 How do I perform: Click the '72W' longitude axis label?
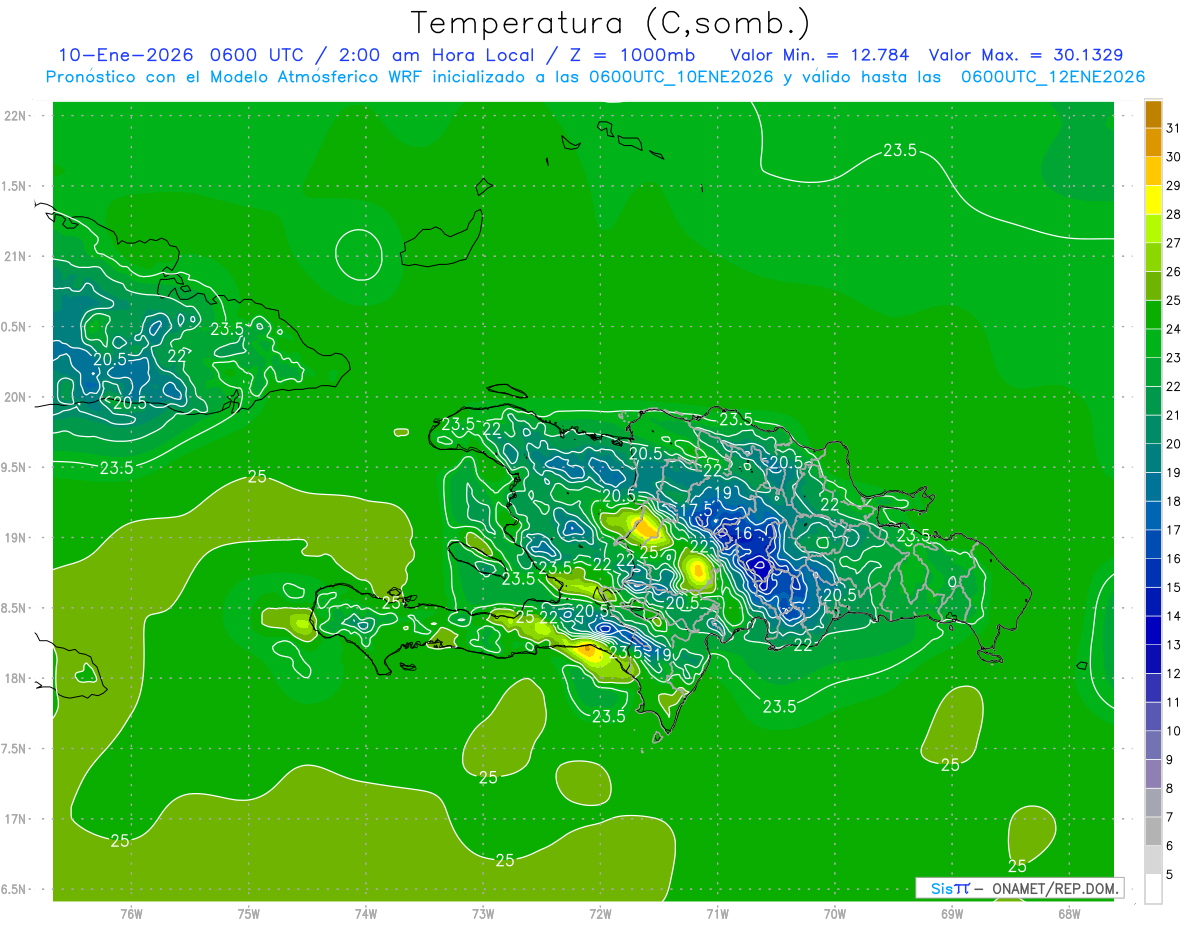click(600, 914)
